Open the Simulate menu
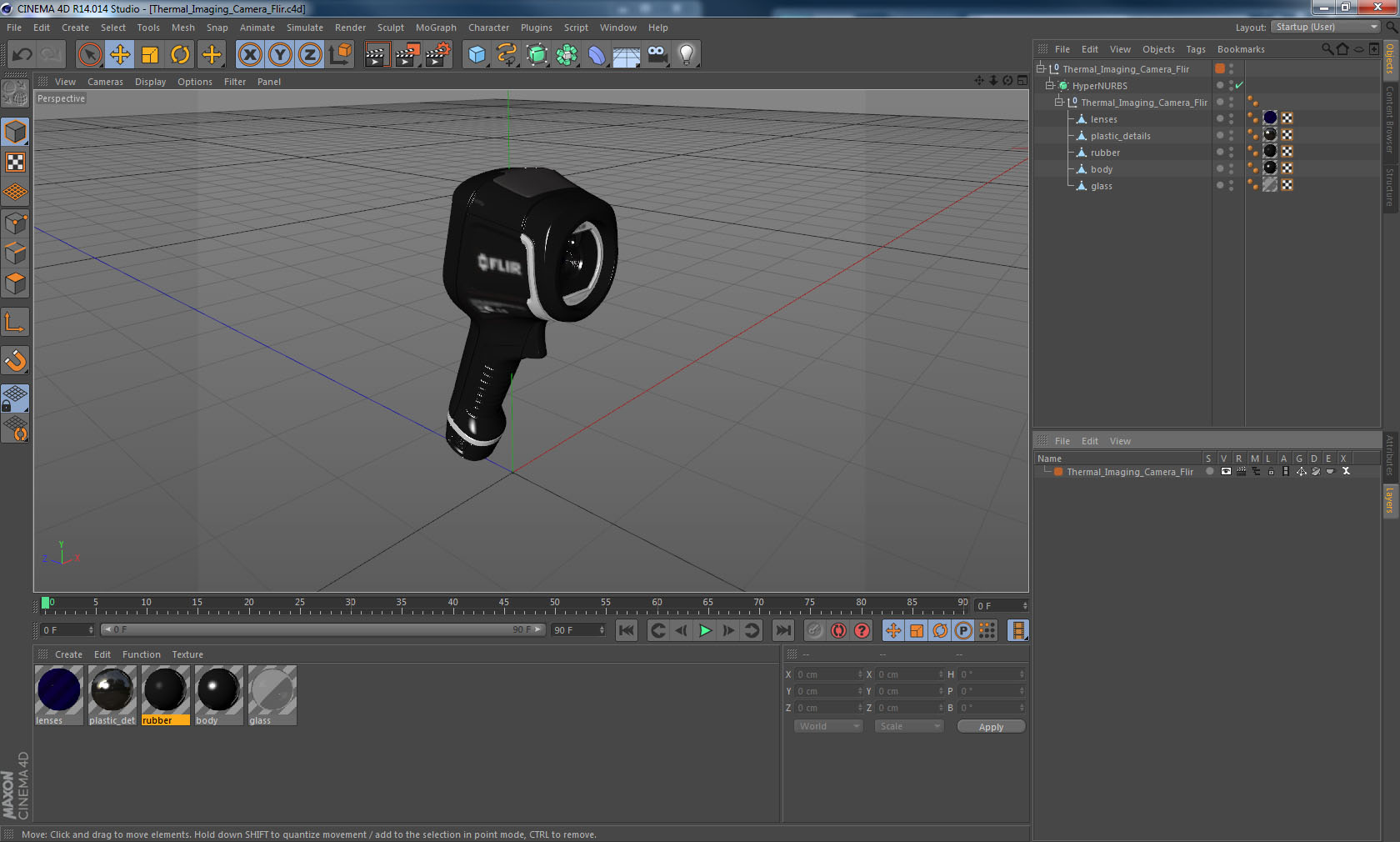Viewport: 1400px width, 842px height. pyautogui.click(x=305, y=28)
